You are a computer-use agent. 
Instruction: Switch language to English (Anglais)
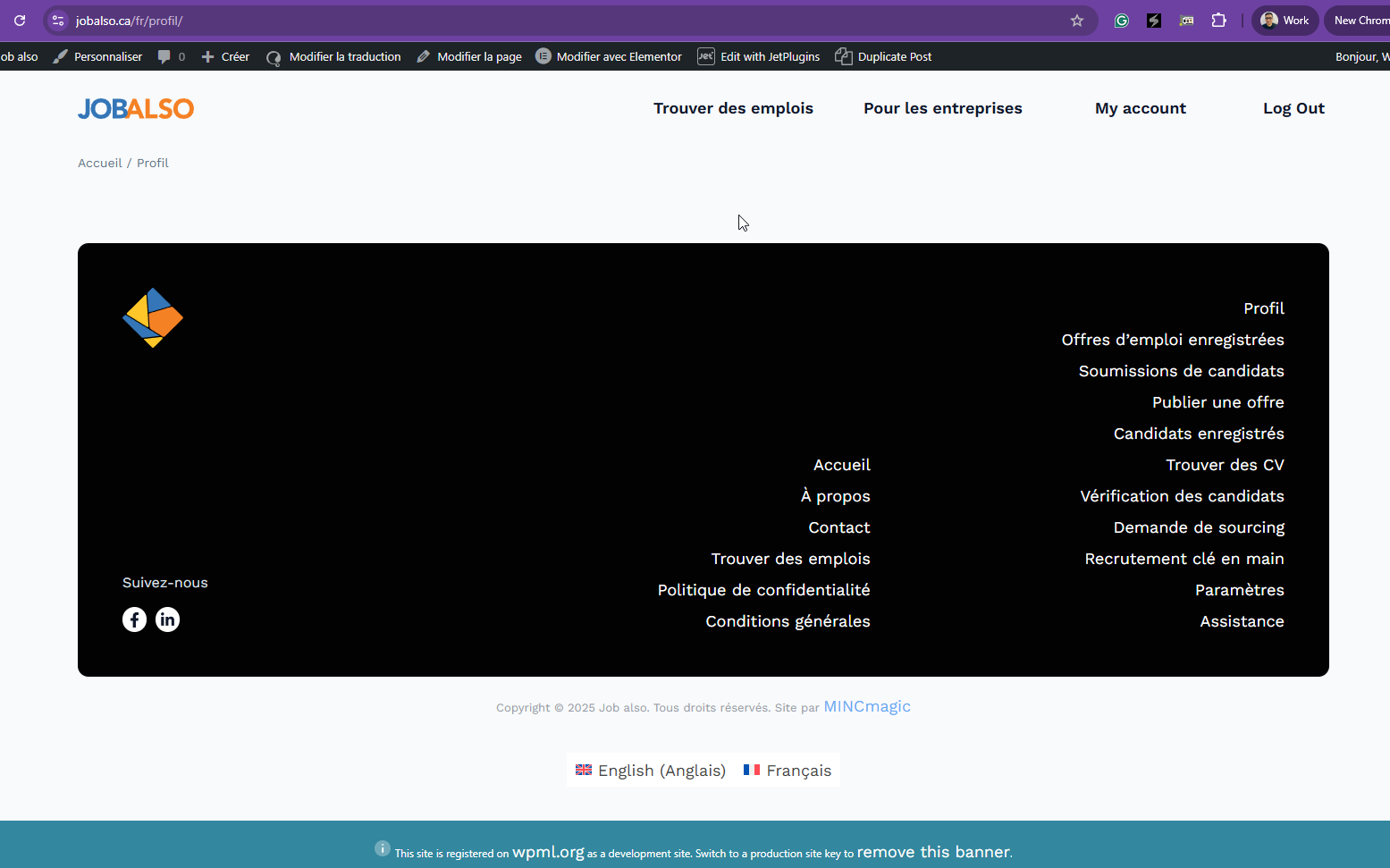tap(651, 771)
